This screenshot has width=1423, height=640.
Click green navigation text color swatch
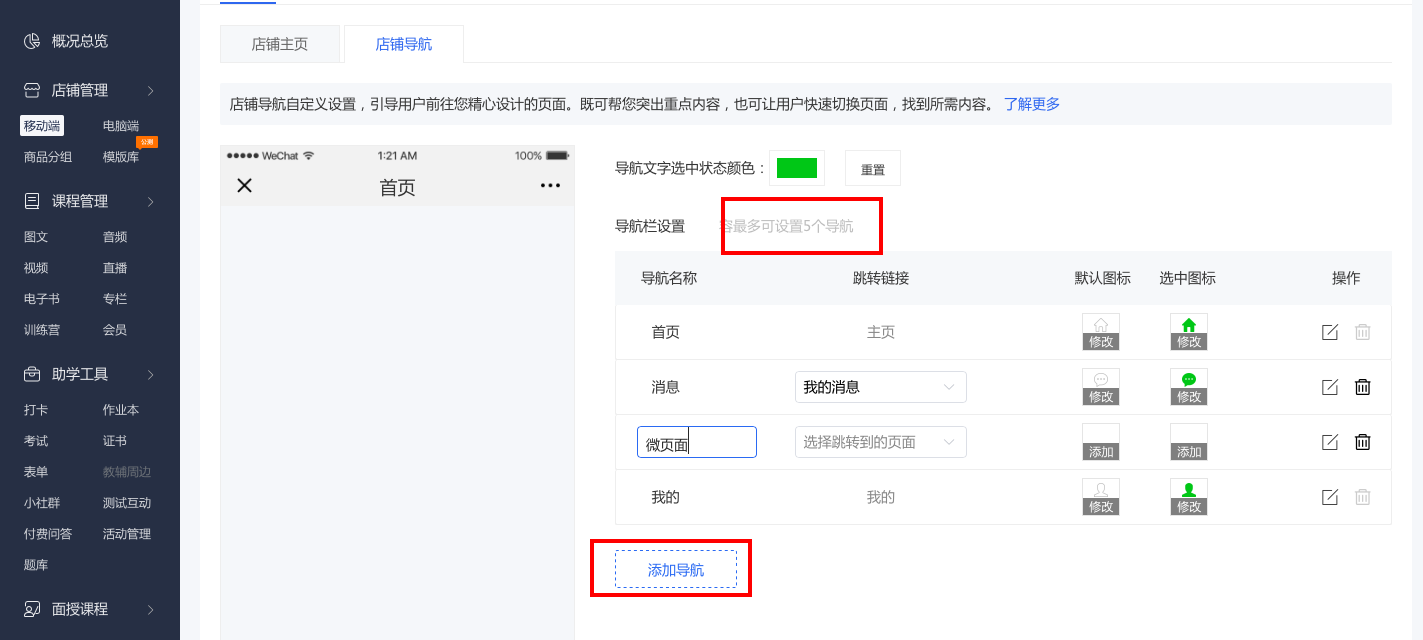(797, 168)
